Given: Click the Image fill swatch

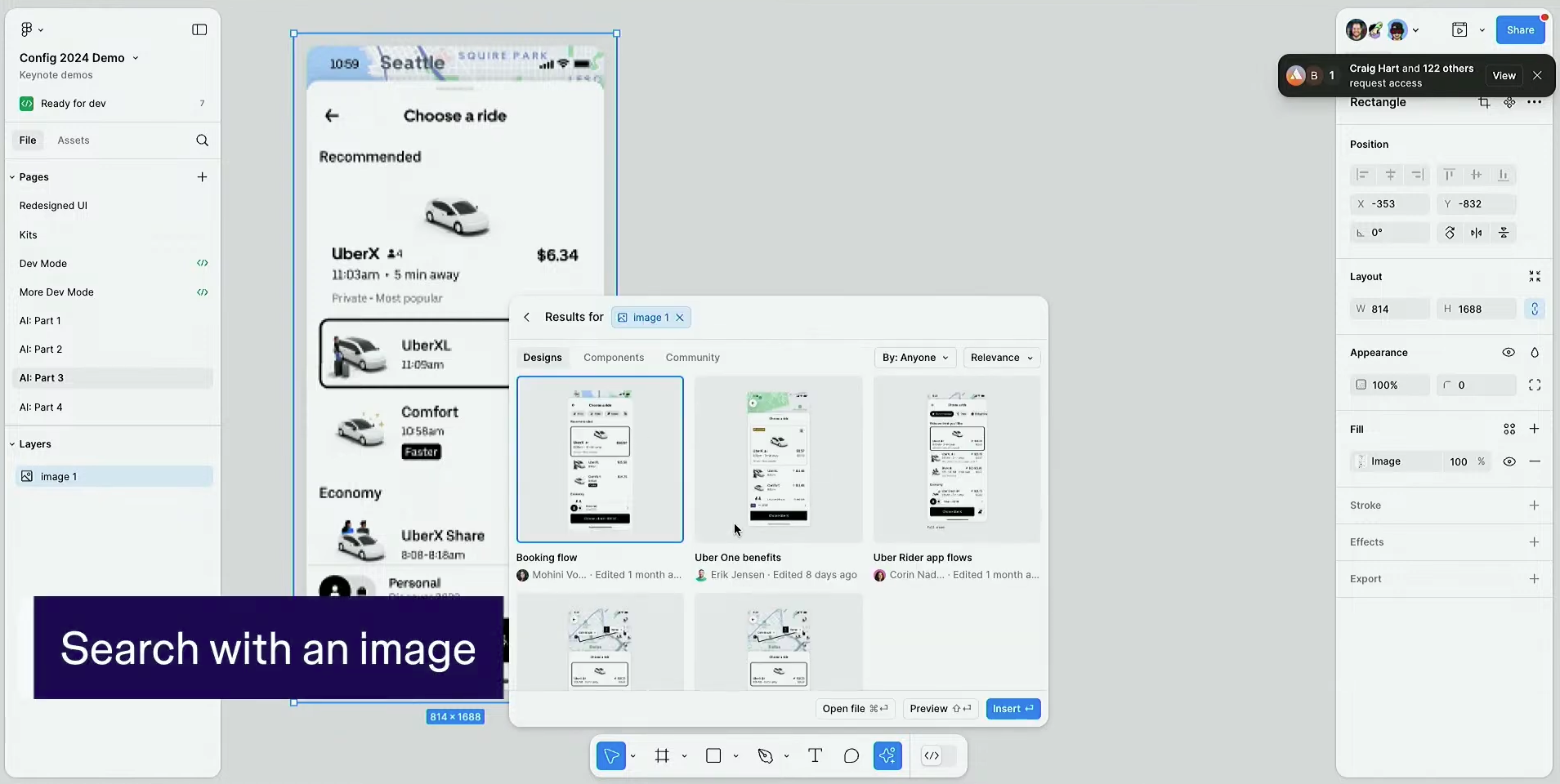Looking at the screenshot, I should (1361, 461).
